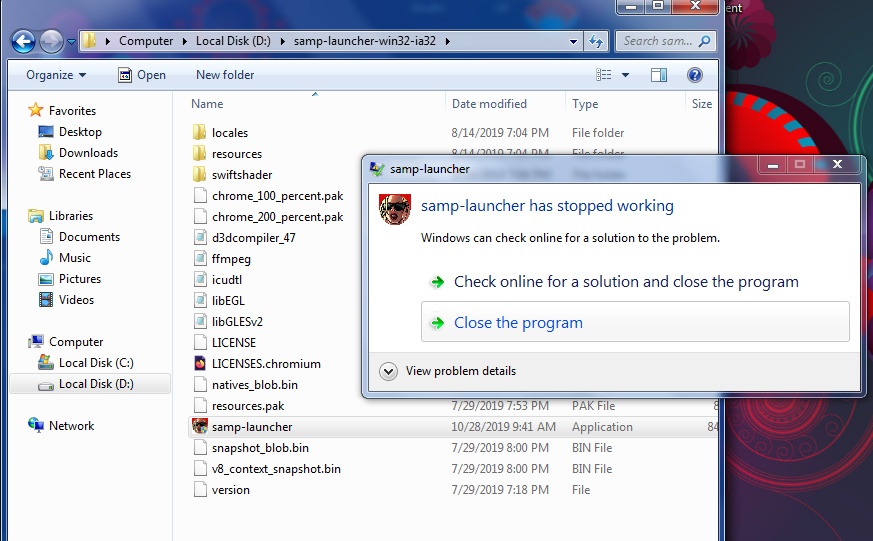
Task: Select Libraries in the navigation pane
Action: [70, 216]
